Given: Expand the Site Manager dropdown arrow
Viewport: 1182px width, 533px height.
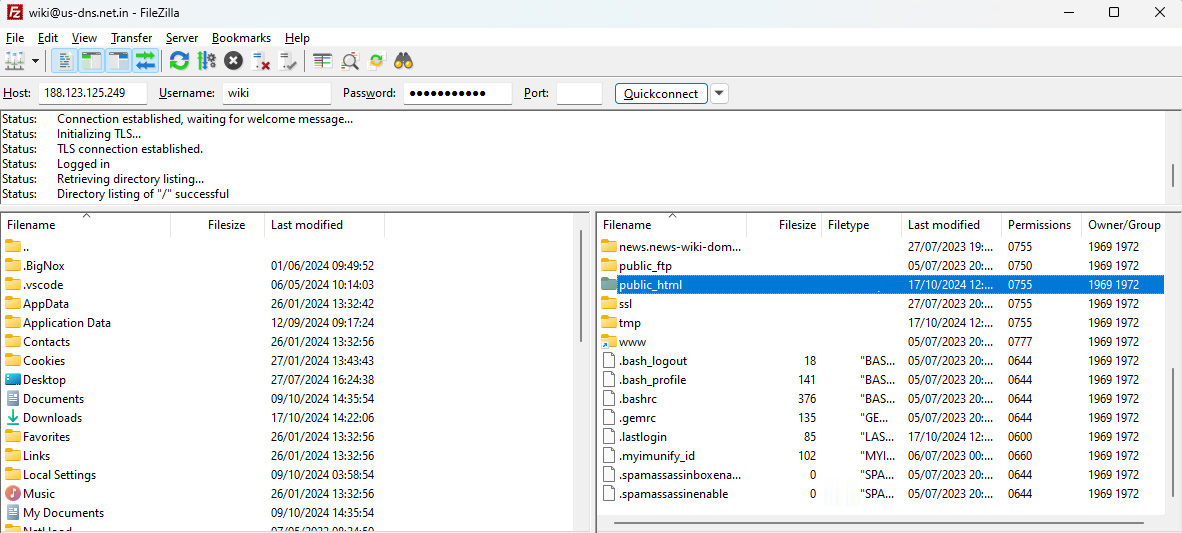Looking at the screenshot, I should 35,61.
